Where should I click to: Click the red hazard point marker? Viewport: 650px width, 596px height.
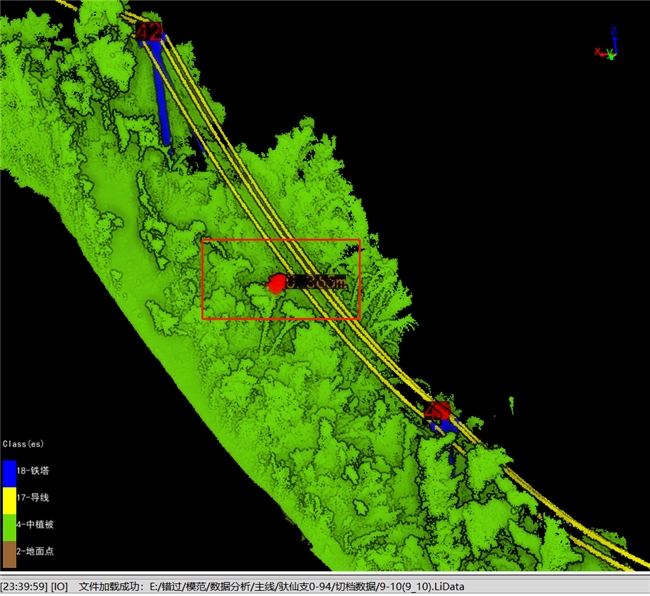[277, 283]
